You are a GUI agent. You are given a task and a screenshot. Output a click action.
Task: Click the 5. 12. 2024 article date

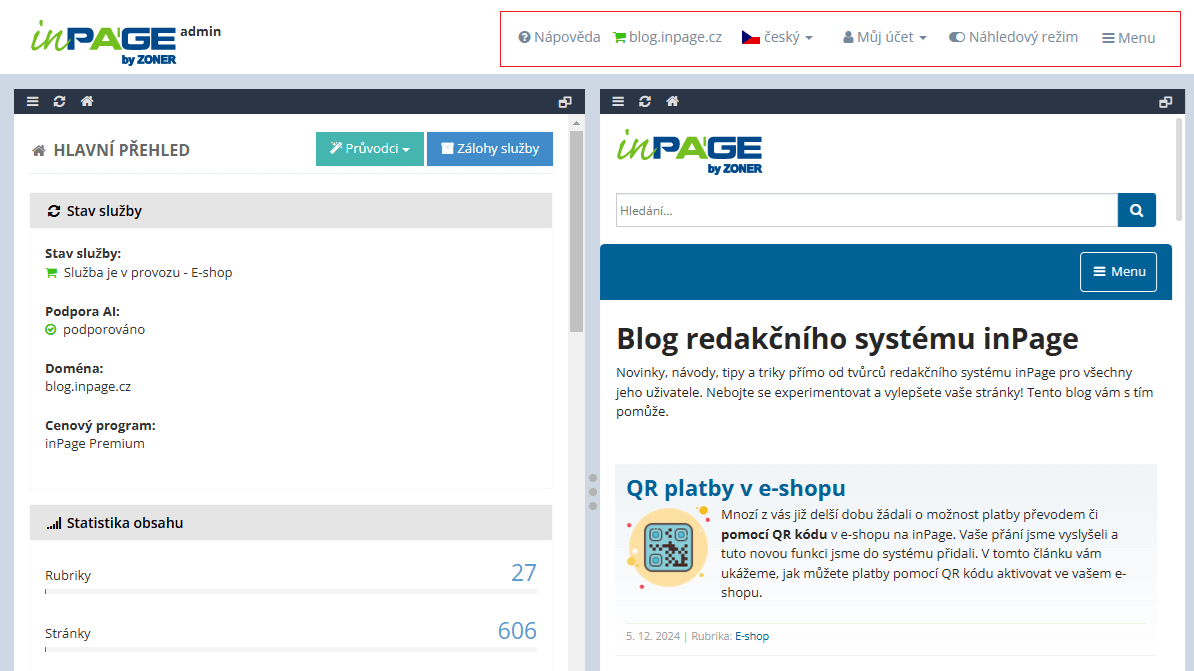[x=653, y=636]
